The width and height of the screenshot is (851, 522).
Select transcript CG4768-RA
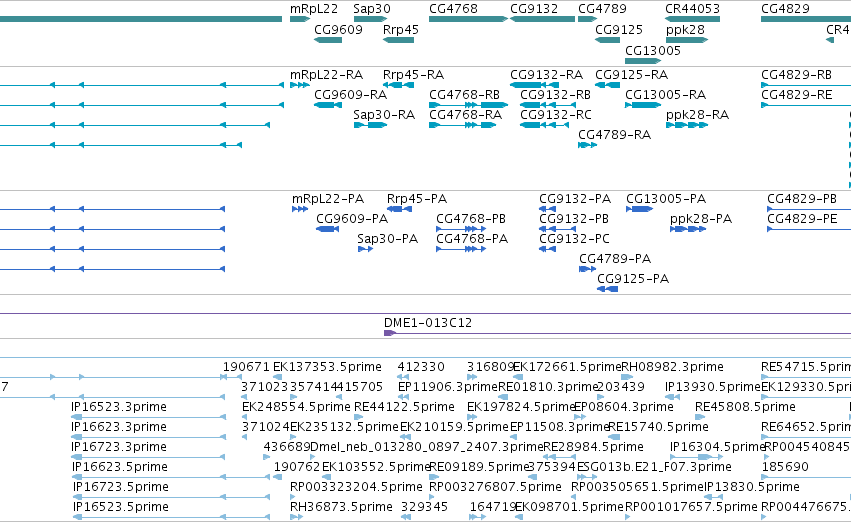(465, 115)
